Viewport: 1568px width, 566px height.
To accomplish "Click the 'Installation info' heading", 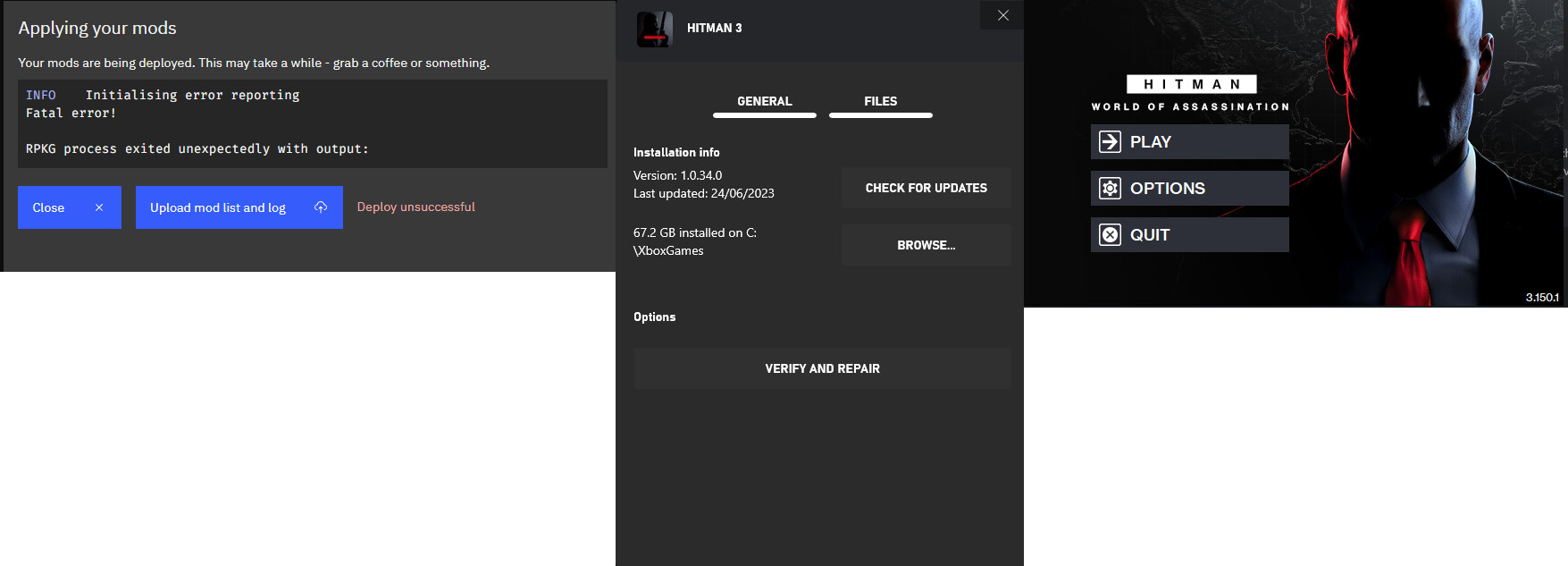I will point(676,152).
